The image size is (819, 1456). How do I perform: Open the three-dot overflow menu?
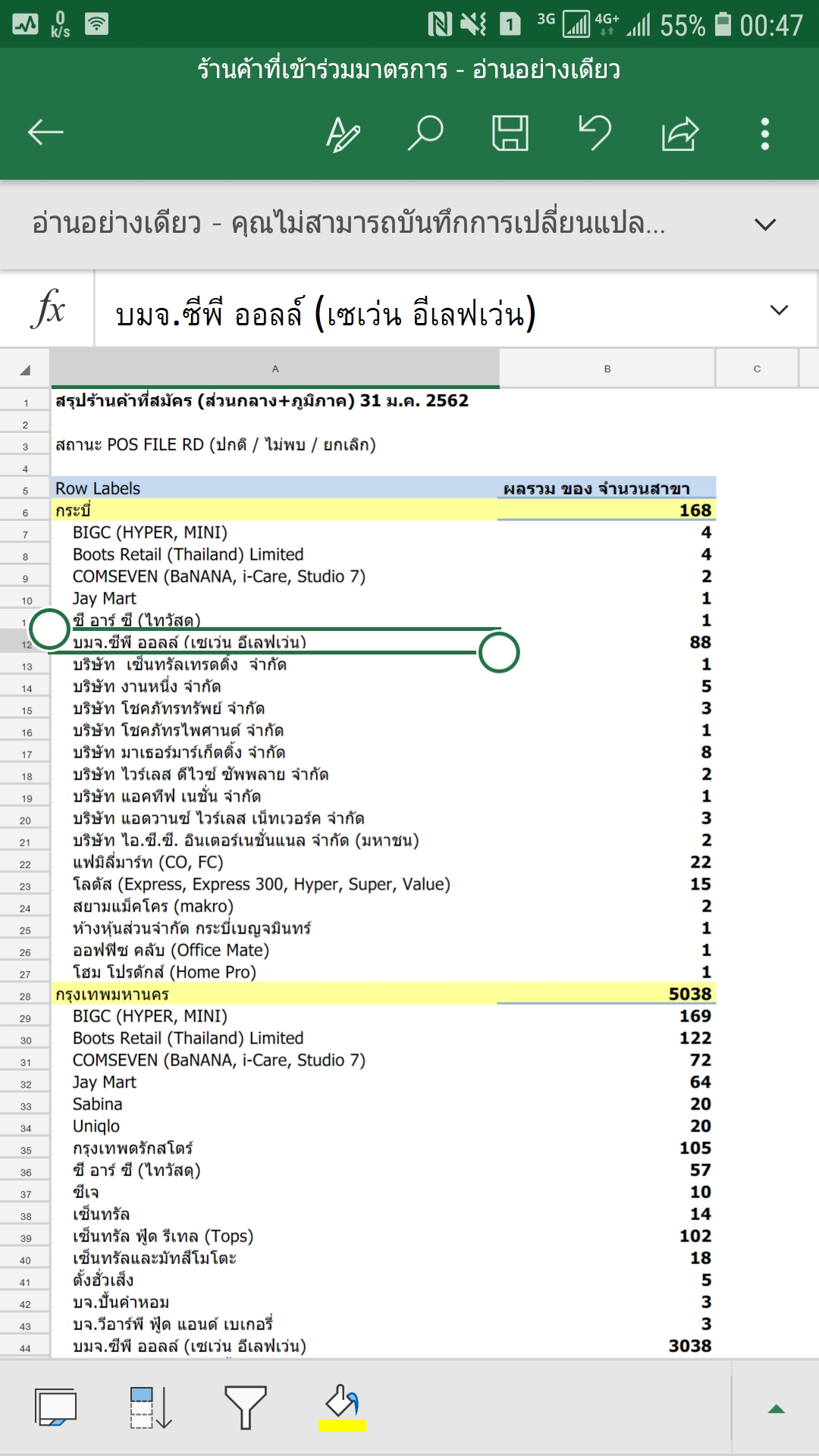[765, 133]
